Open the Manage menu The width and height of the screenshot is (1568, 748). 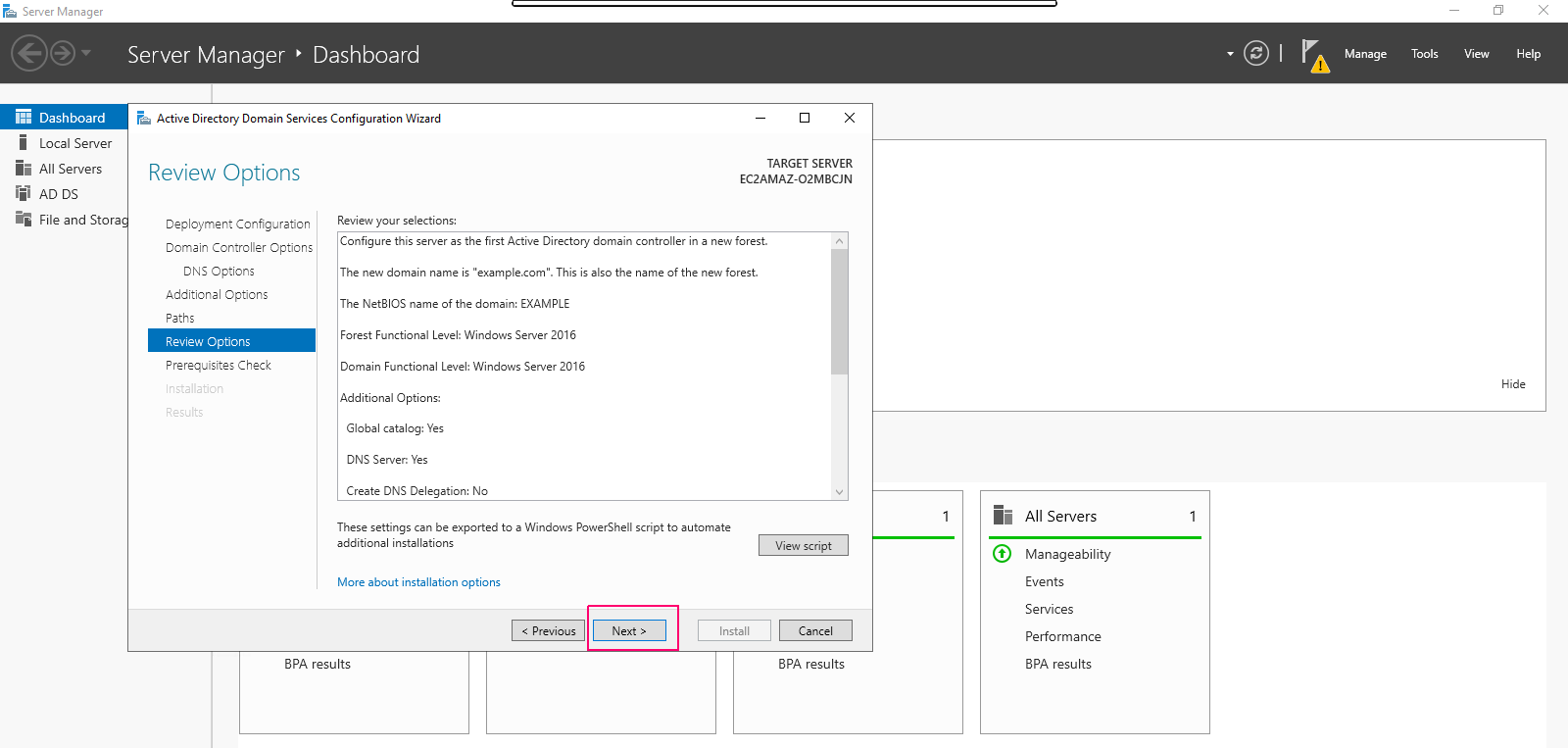pyautogui.click(x=1365, y=54)
